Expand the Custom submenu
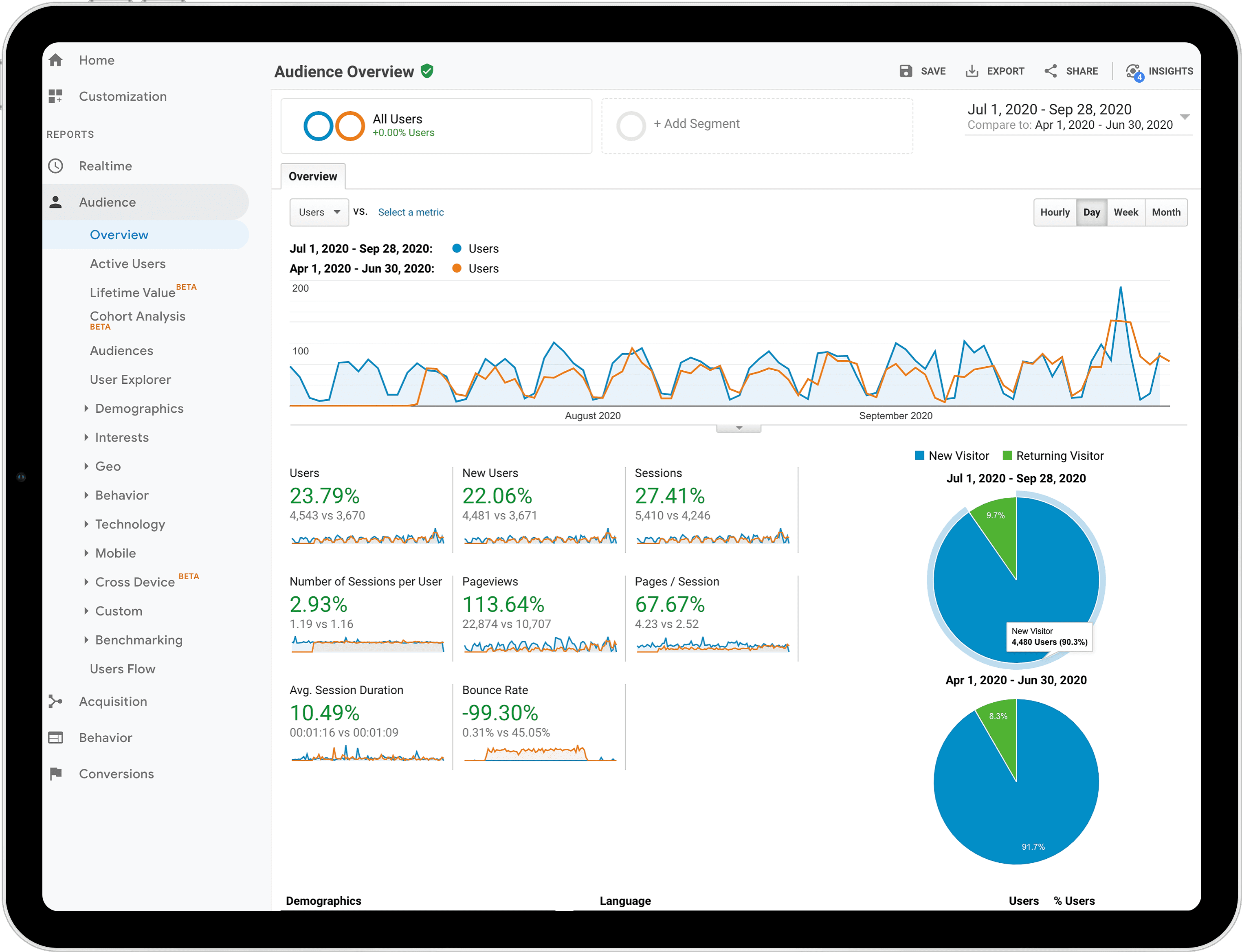 (x=86, y=611)
